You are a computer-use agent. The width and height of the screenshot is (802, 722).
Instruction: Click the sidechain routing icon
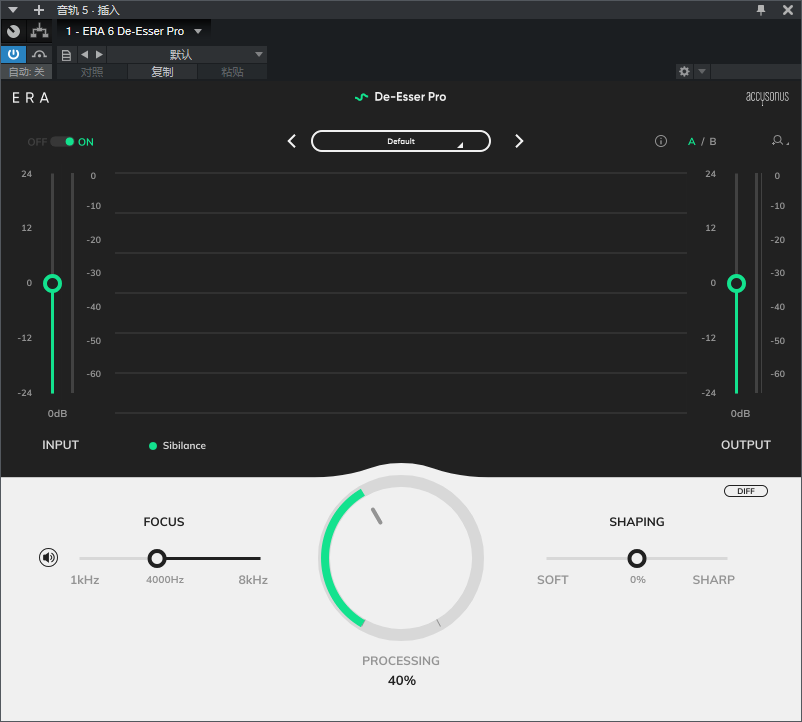coord(39,31)
